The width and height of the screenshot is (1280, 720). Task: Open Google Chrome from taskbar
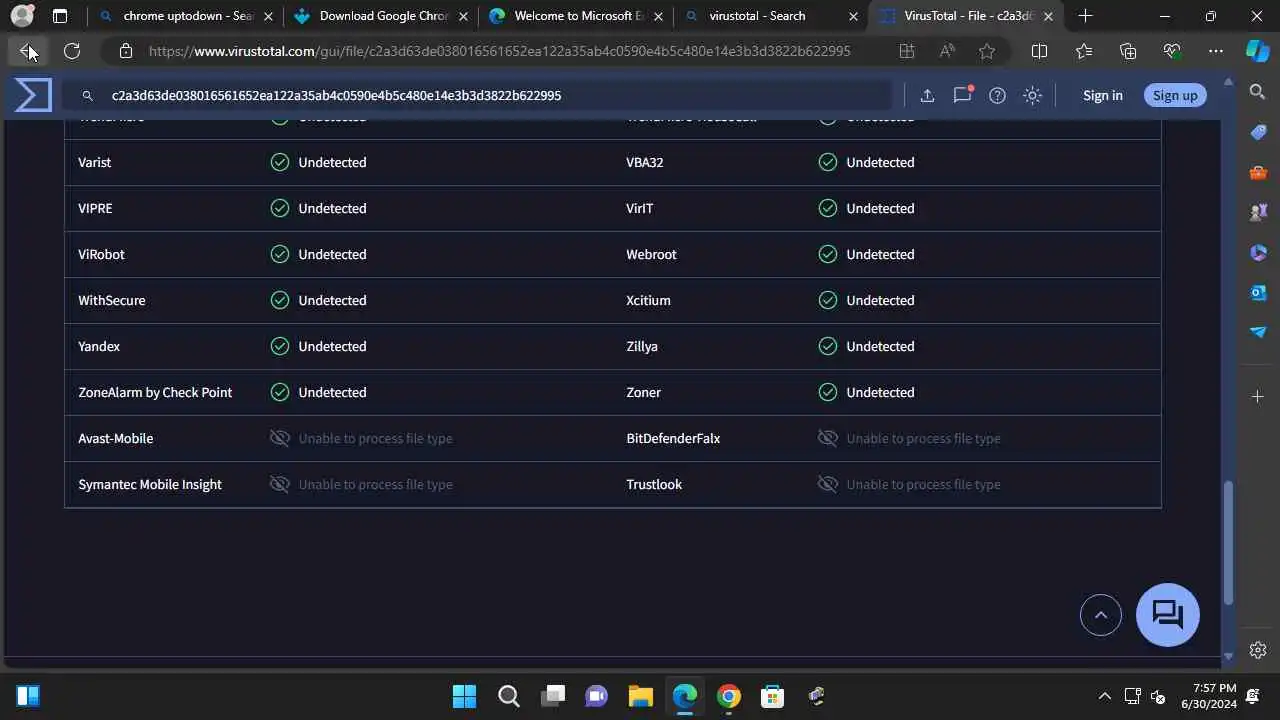[x=728, y=696]
